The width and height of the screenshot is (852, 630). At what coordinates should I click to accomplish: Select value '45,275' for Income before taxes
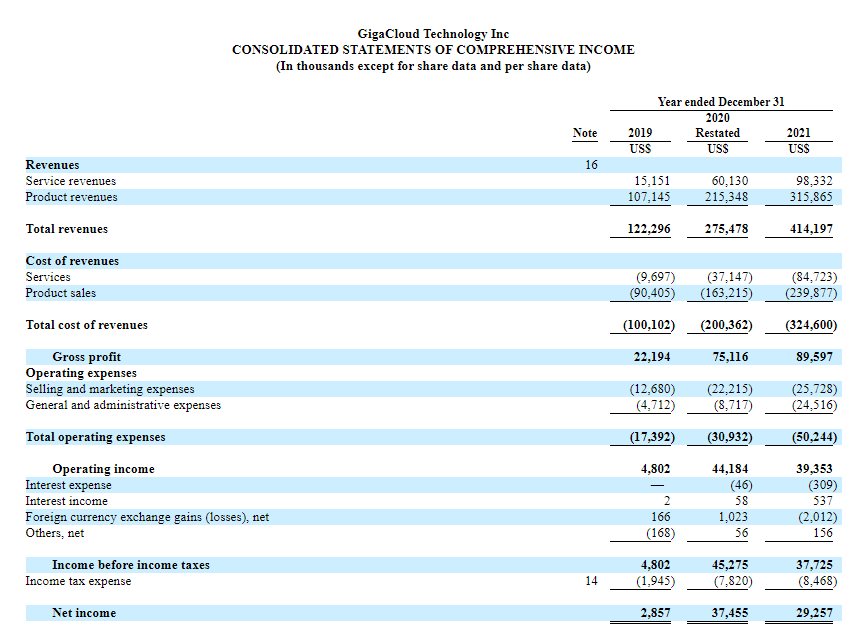pos(730,565)
